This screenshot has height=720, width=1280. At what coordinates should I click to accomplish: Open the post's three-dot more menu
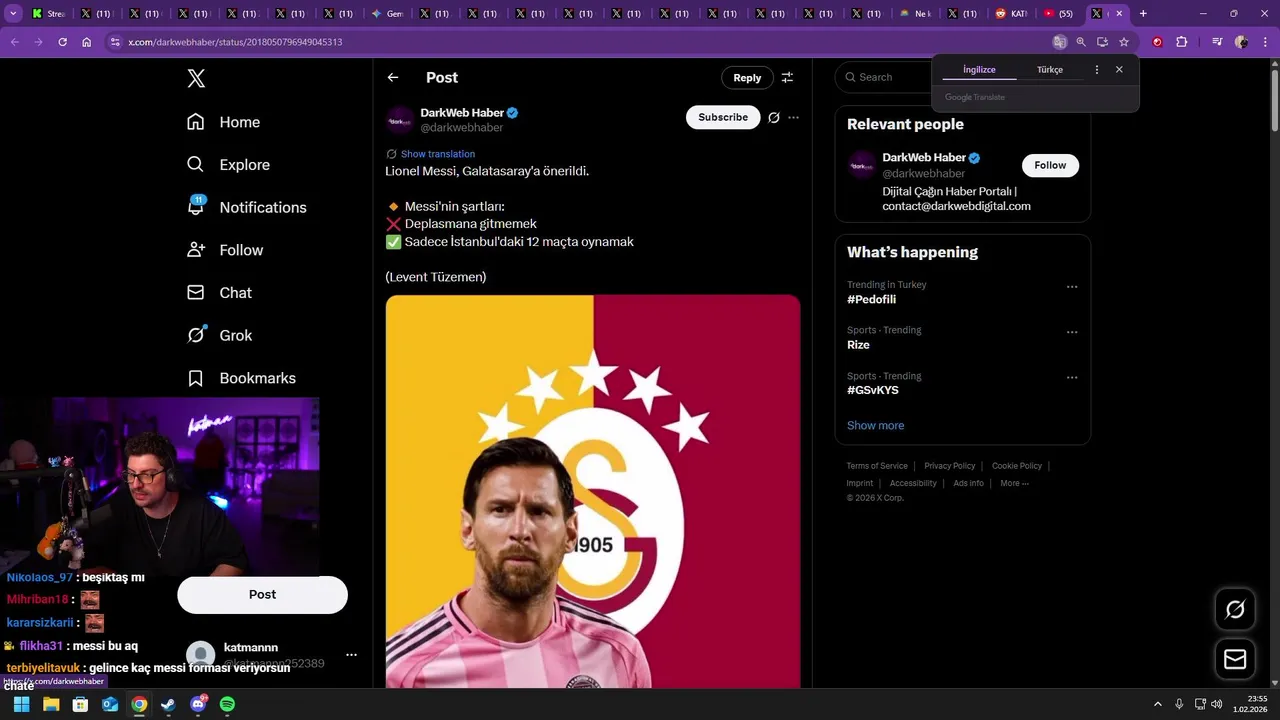click(x=793, y=117)
